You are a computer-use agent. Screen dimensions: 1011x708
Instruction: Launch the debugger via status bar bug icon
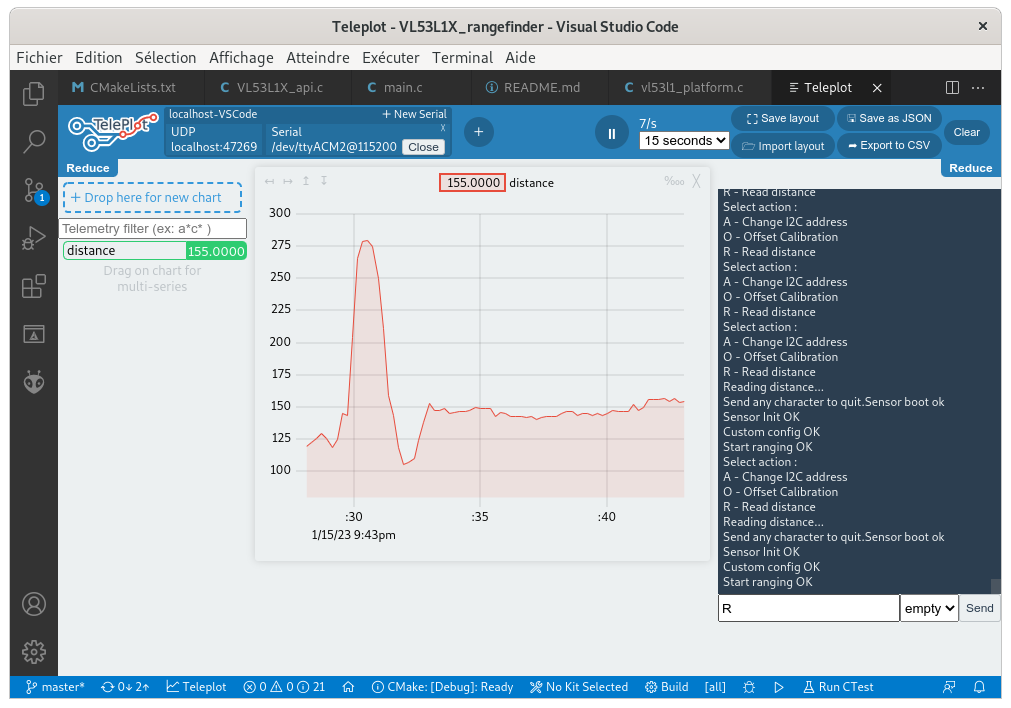coord(749,687)
